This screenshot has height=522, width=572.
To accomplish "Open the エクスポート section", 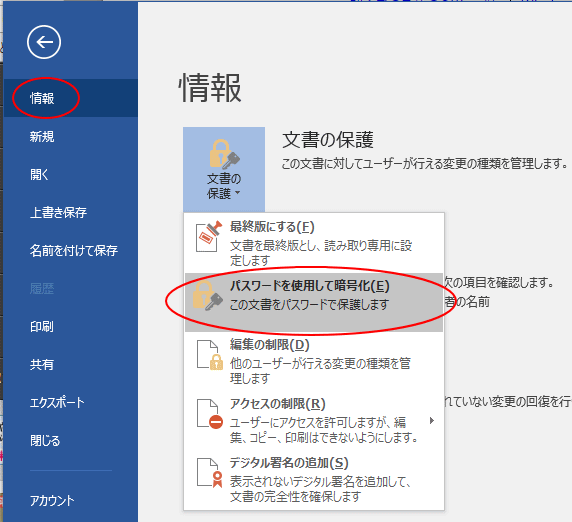I will (70, 402).
